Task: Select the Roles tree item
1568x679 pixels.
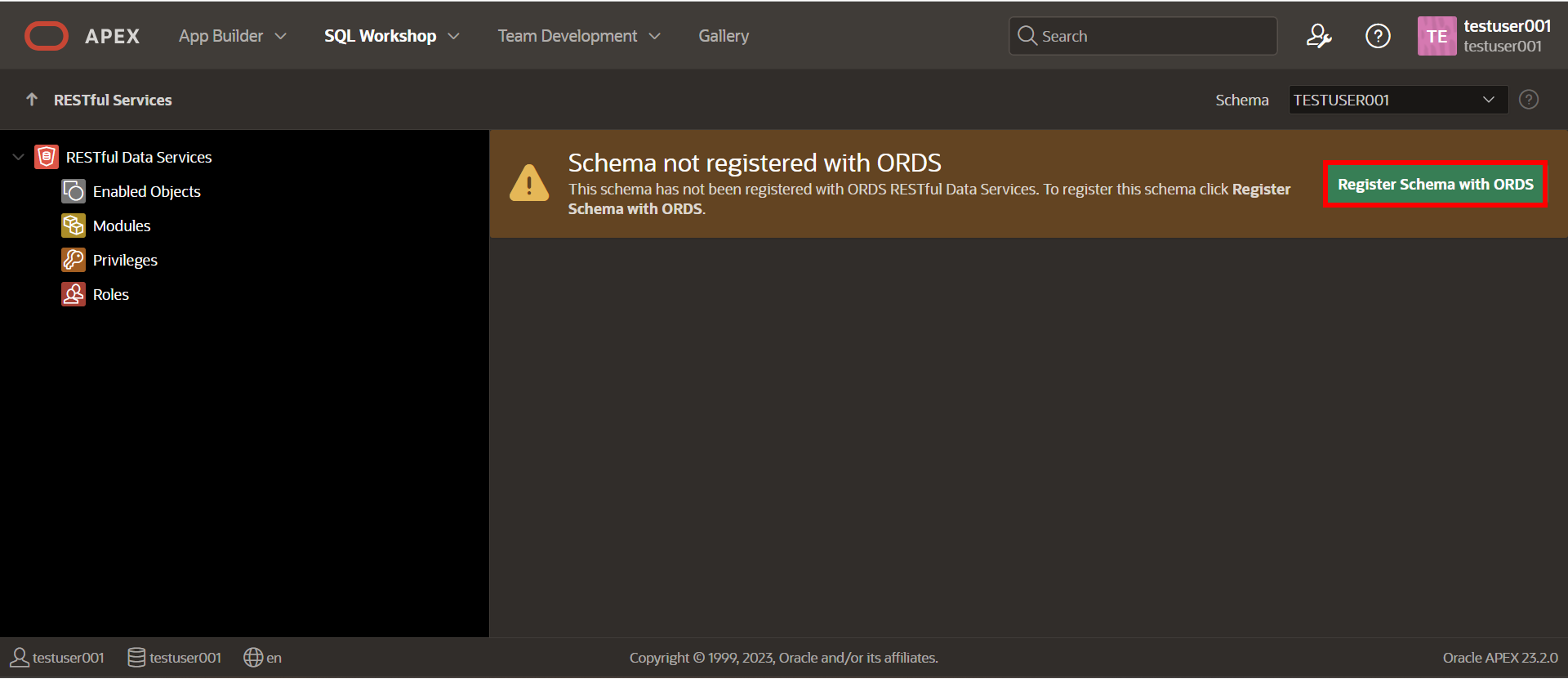Action: (x=111, y=294)
